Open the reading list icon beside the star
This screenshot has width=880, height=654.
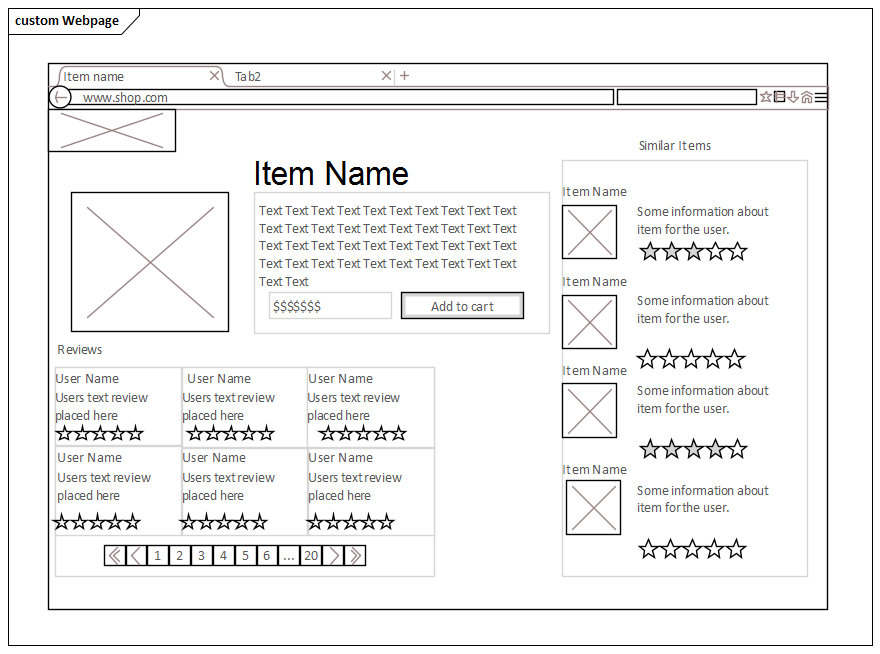(x=780, y=97)
